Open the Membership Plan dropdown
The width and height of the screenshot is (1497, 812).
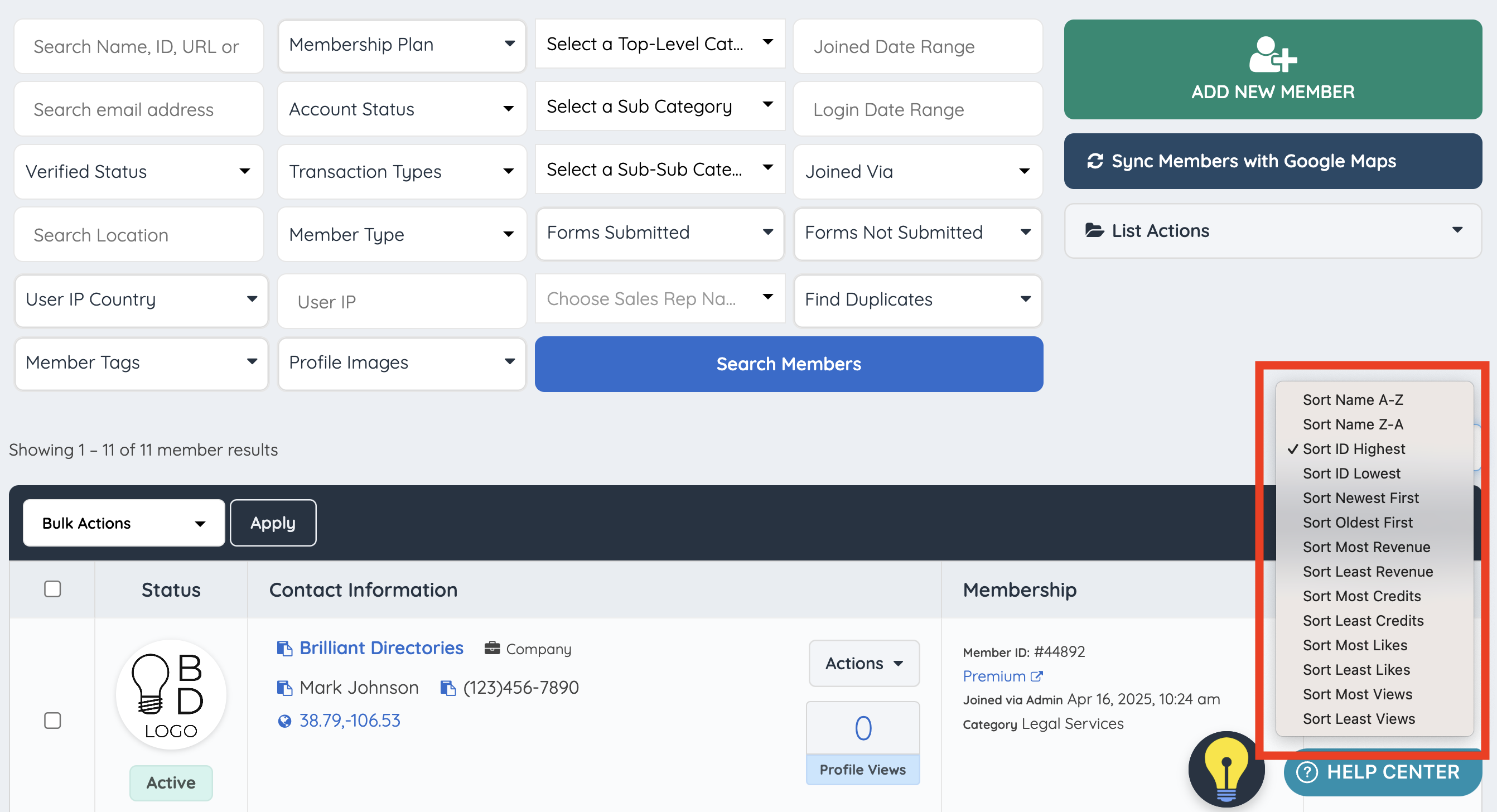(402, 45)
